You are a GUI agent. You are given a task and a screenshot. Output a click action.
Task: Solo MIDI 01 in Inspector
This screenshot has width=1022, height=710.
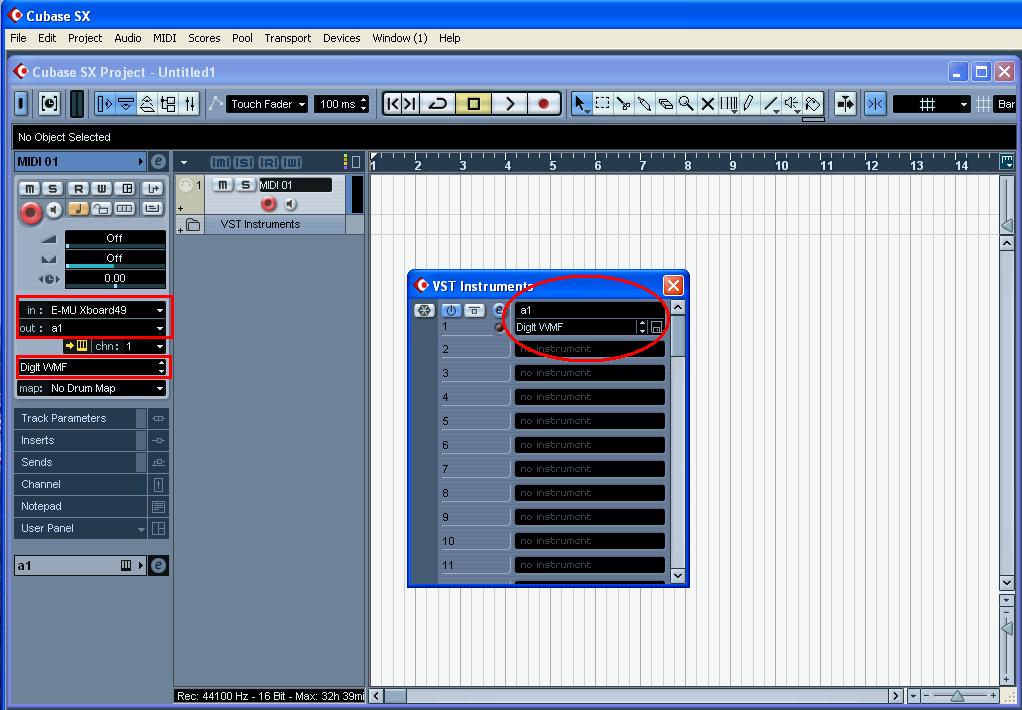(x=53, y=189)
